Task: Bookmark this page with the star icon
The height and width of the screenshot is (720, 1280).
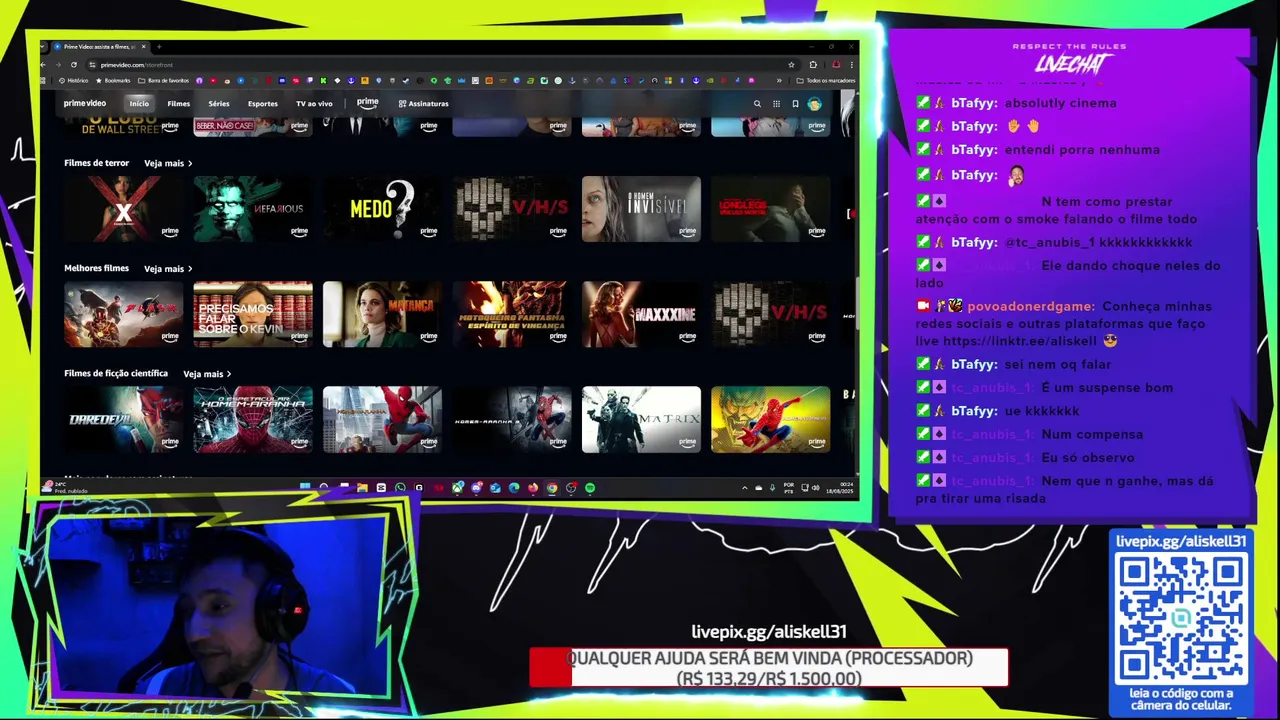Action: [791, 64]
